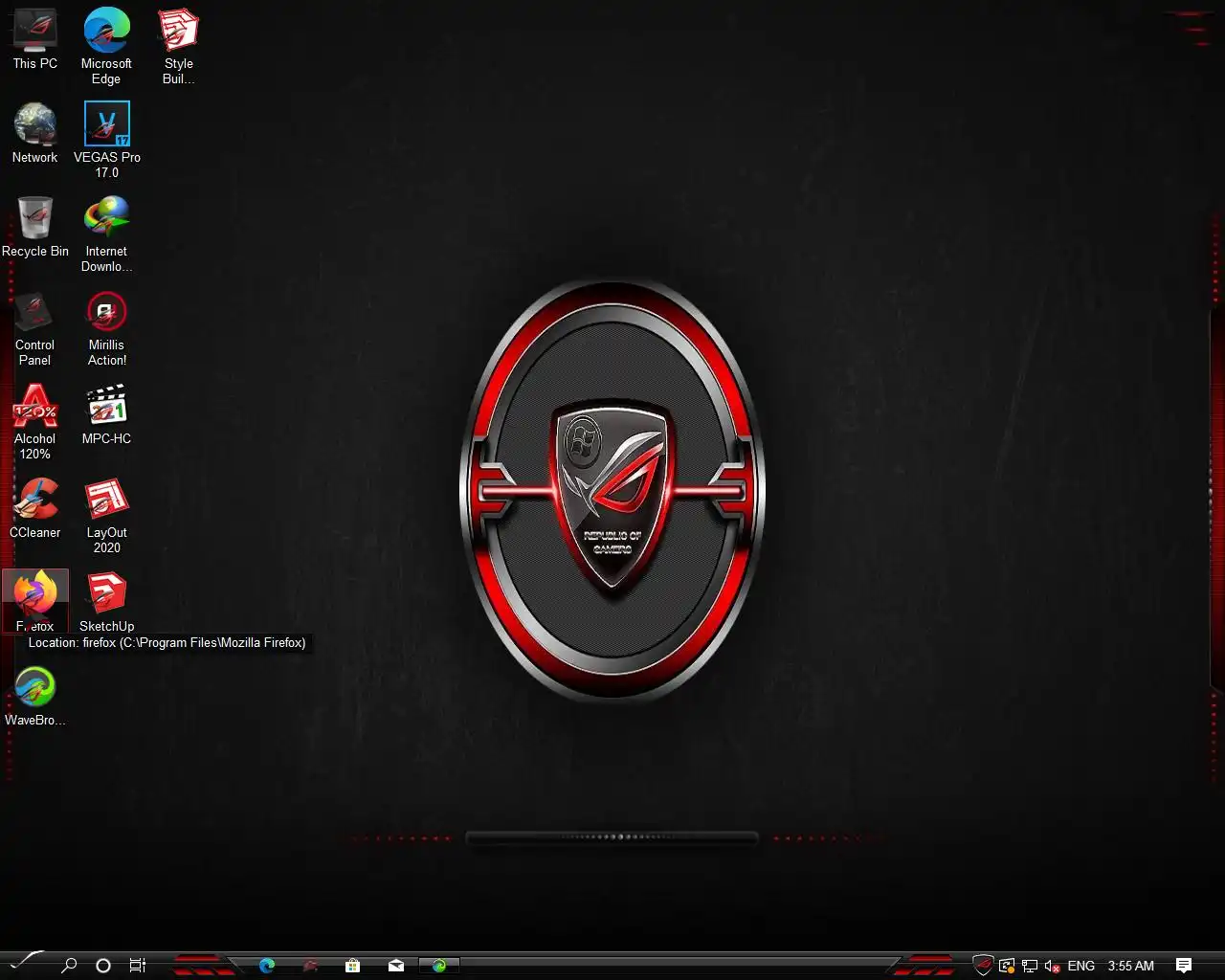This screenshot has width=1225, height=980.
Task: Click the MPC-HC media player icon
Action: pyautogui.click(x=106, y=414)
